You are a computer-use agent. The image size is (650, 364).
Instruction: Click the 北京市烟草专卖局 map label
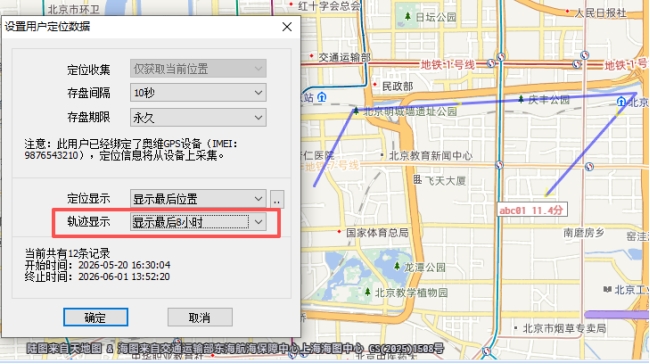564,328
